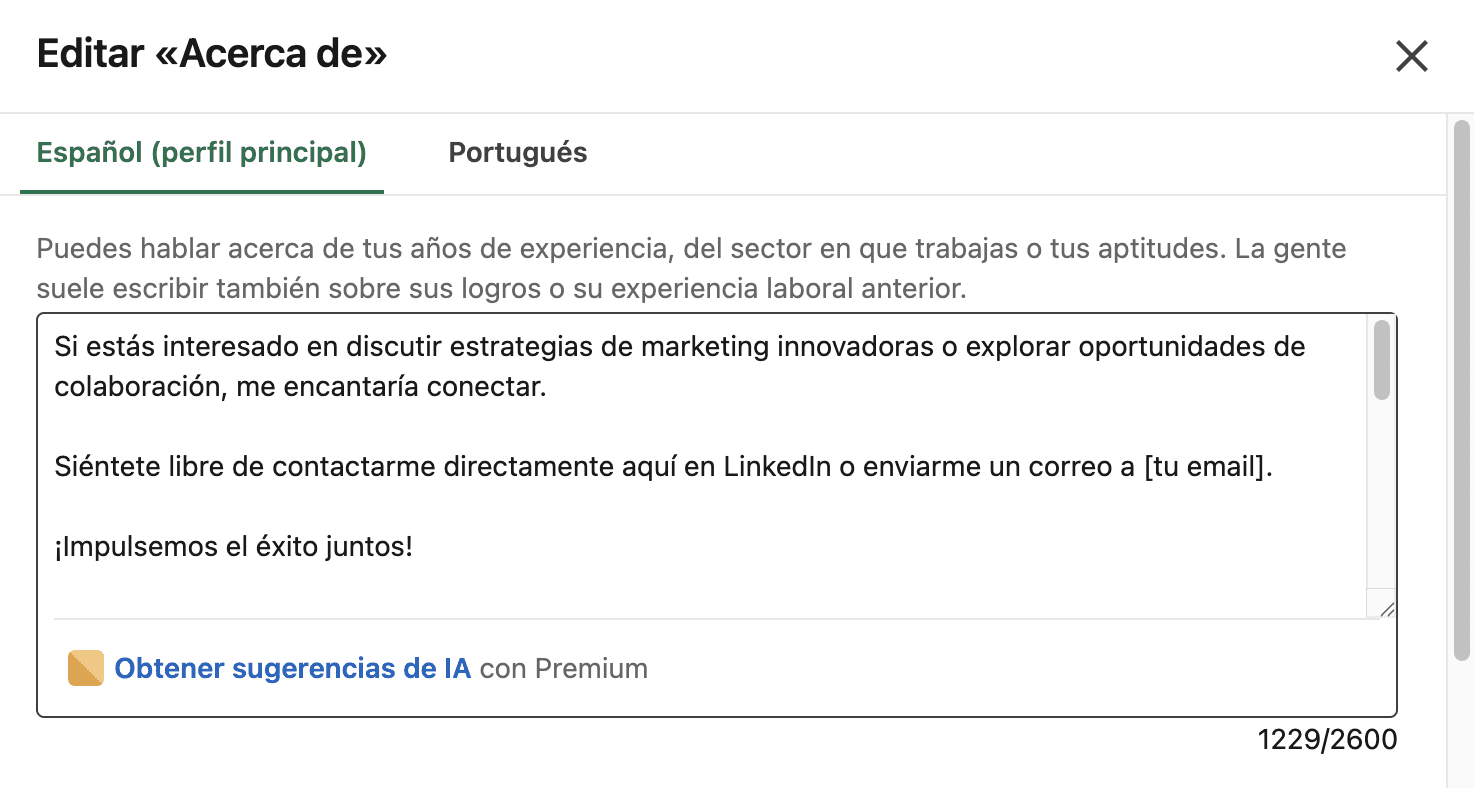The width and height of the screenshot is (1474, 788).
Task: Click the 1229/2600 character counter
Action: [1327, 739]
